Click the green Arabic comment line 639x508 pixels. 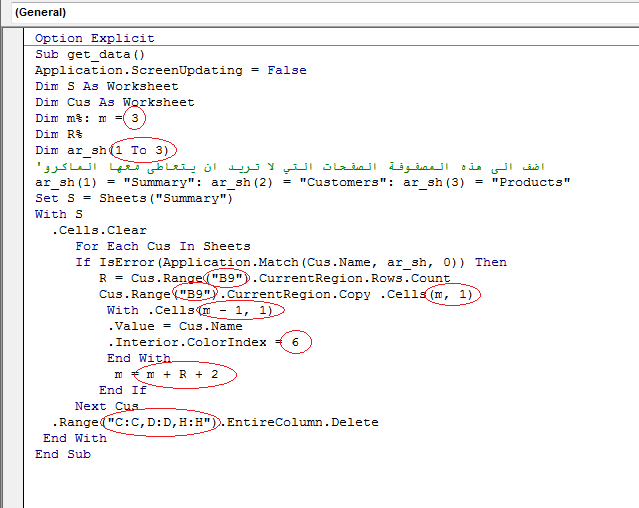click(290, 167)
